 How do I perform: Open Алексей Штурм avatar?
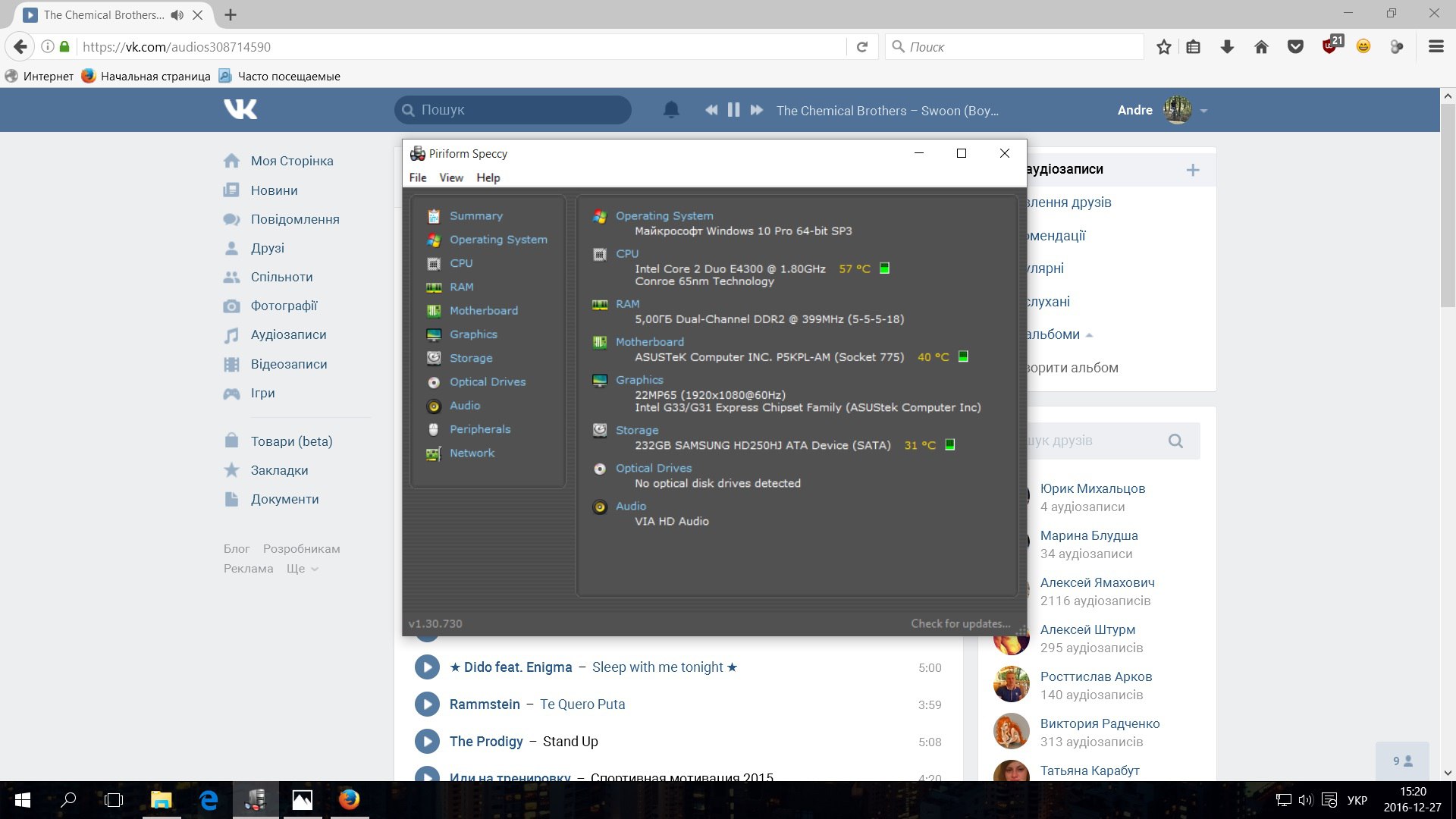[x=1012, y=638]
